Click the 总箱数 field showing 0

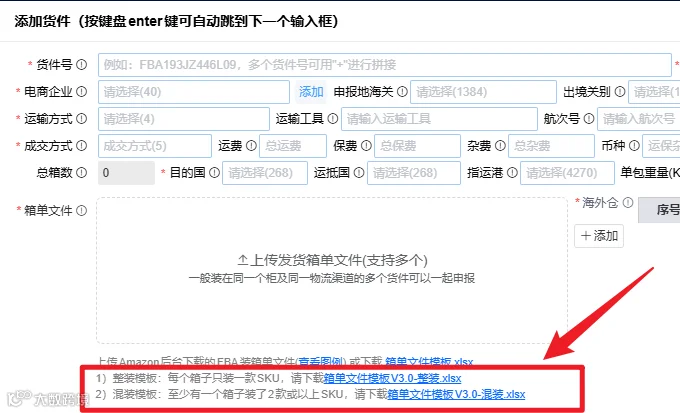click(x=126, y=173)
